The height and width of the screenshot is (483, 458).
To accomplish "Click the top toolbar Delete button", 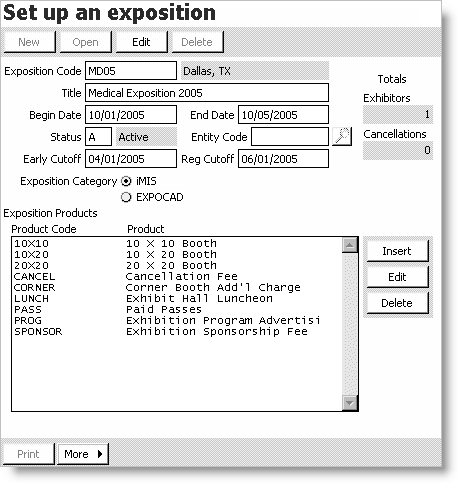I will [x=197, y=42].
